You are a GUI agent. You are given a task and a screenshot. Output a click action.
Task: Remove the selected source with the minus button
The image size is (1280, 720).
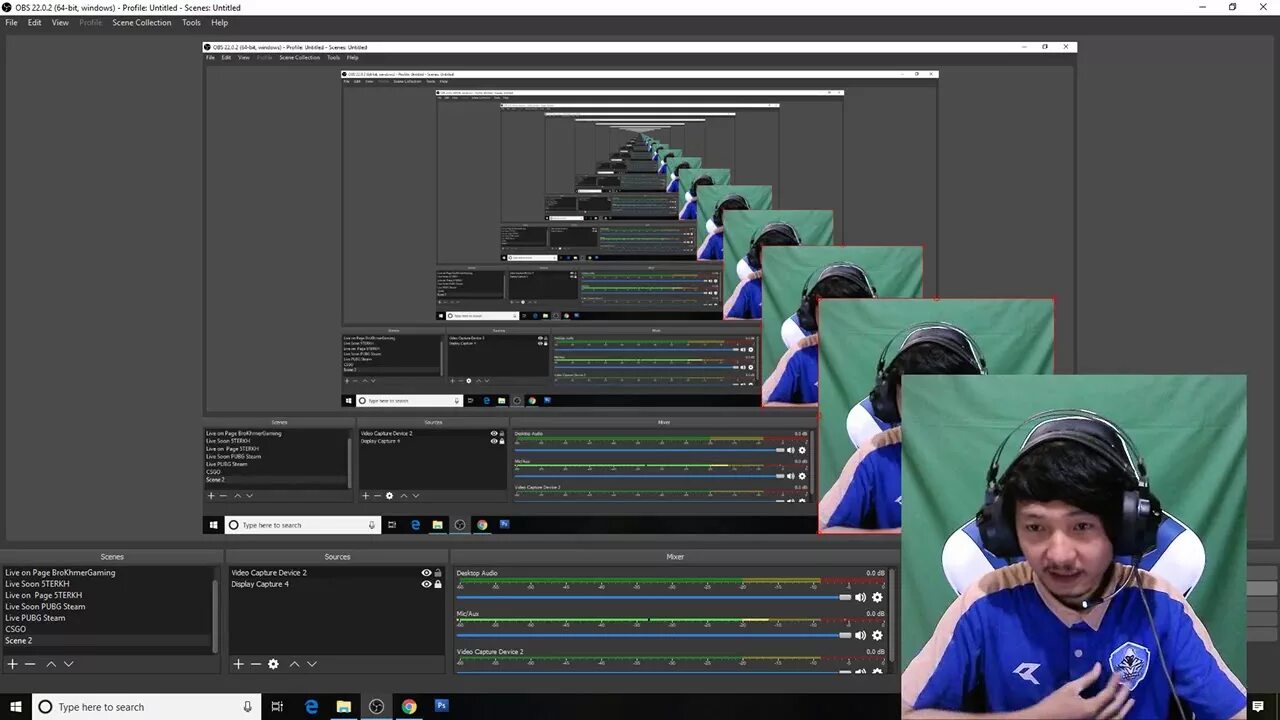pyautogui.click(x=255, y=664)
